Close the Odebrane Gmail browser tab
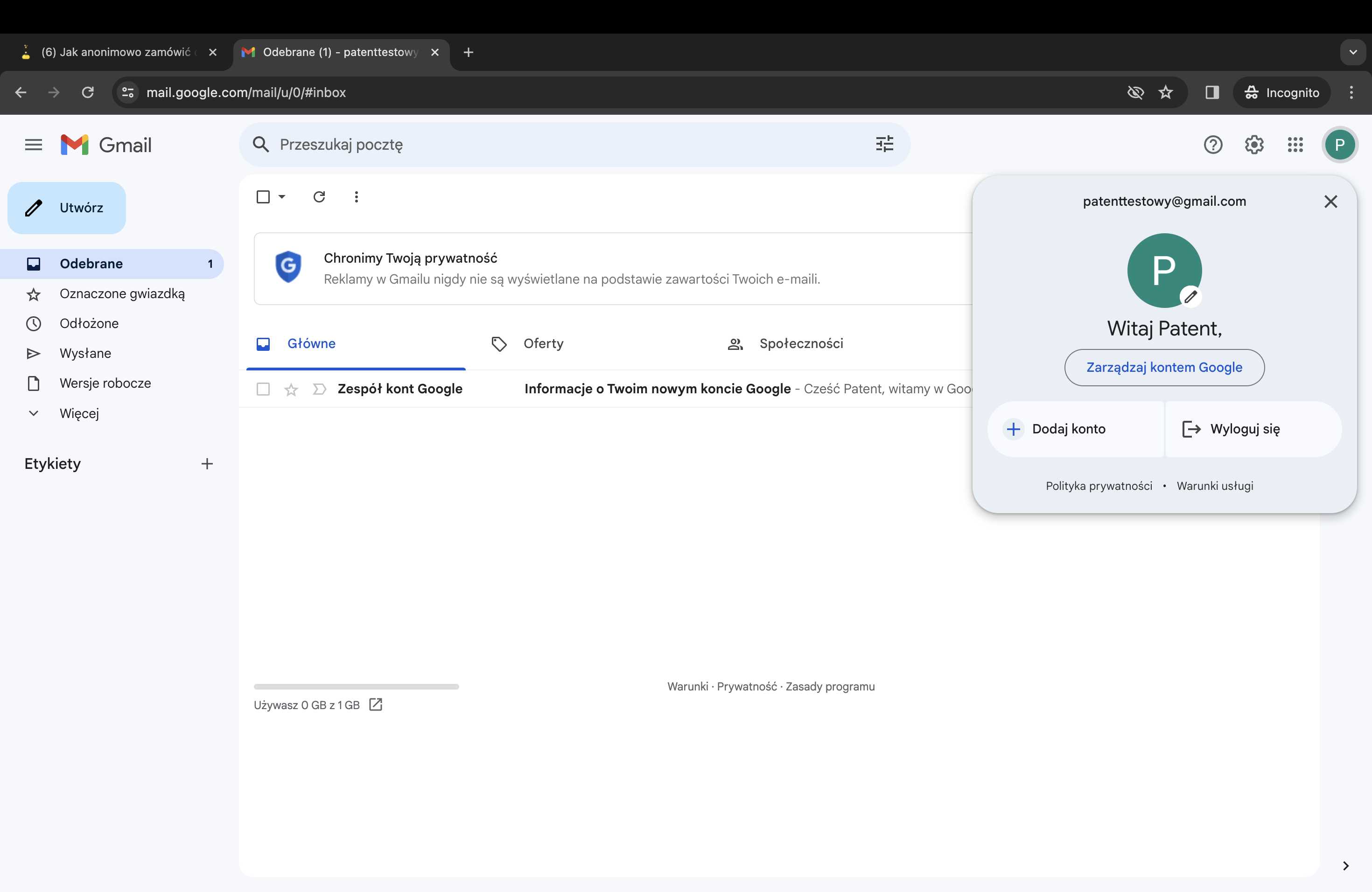 [434, 52]
